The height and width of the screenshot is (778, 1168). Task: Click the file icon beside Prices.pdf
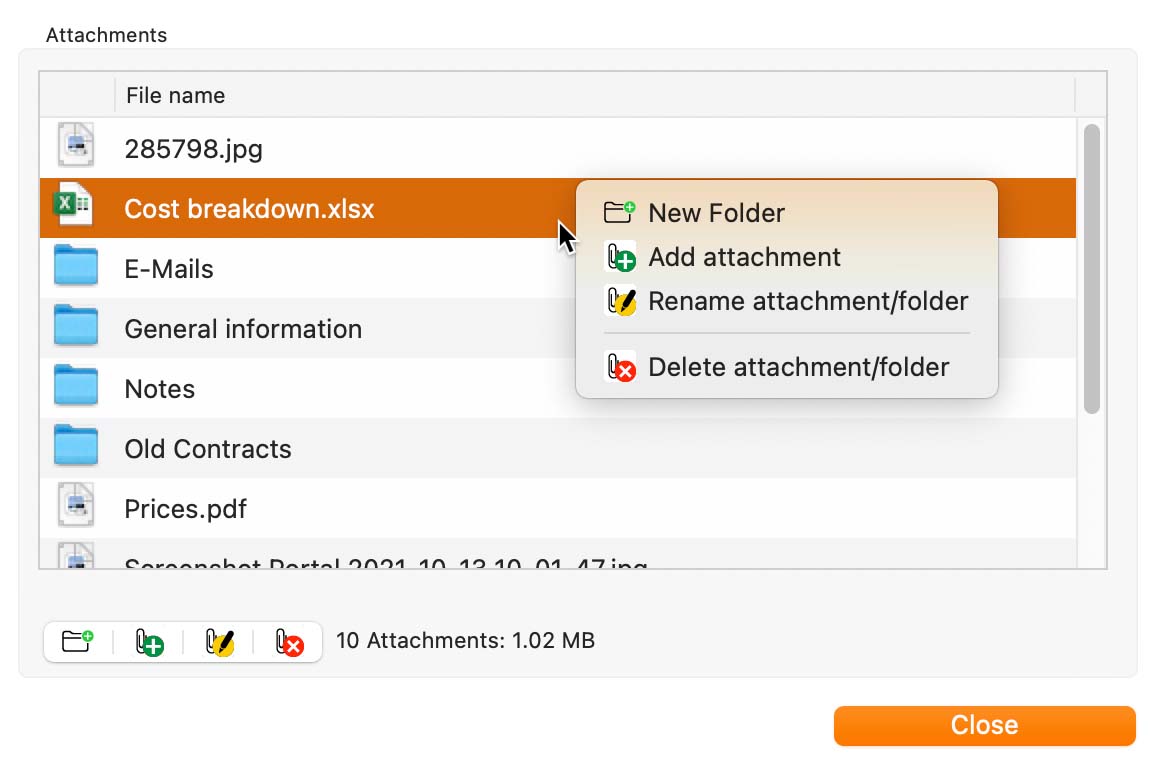pos(76,505)
